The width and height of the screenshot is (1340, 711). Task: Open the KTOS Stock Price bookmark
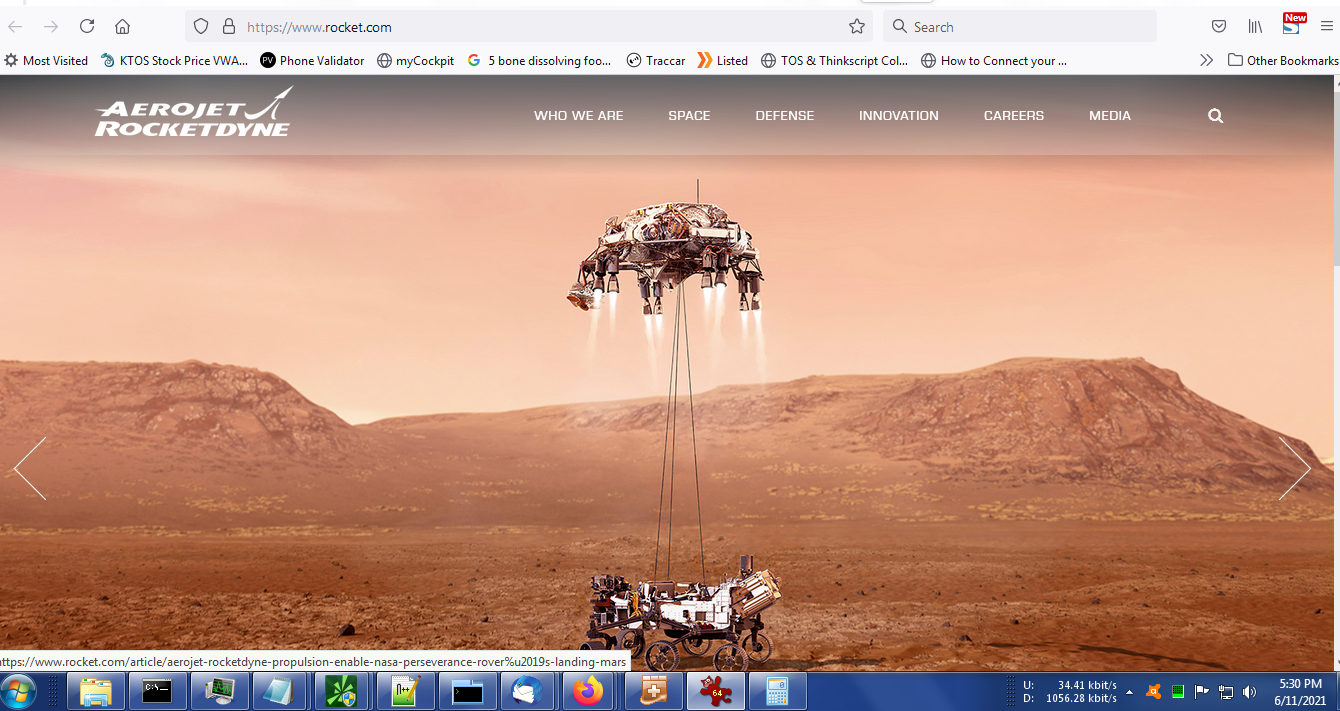click(x=174, y=61)
